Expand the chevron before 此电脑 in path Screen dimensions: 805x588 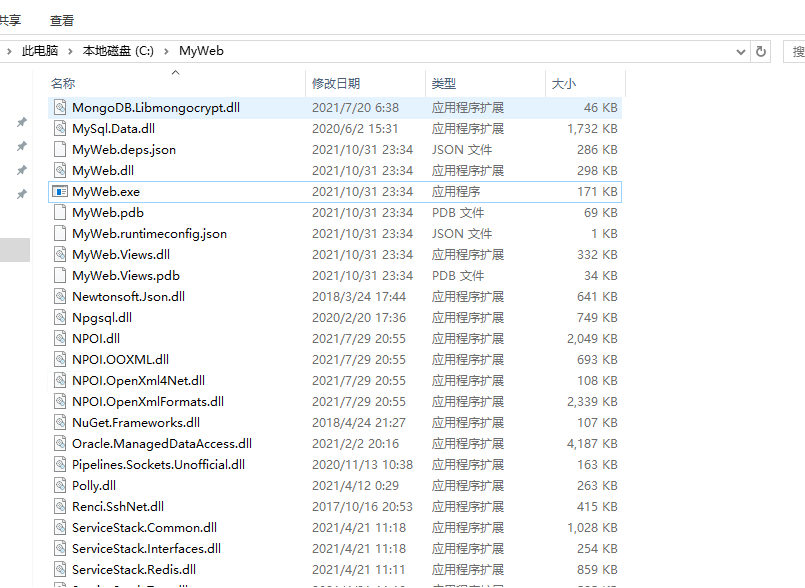9,51
